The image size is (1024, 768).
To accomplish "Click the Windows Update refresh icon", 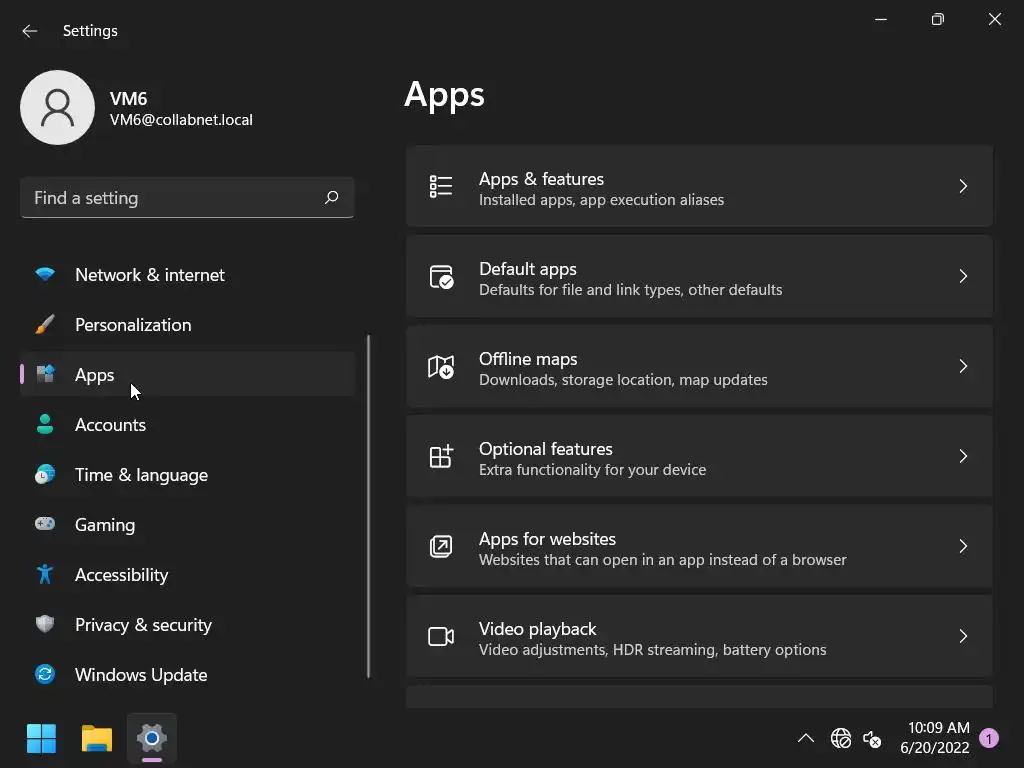I will click(45, 674).
